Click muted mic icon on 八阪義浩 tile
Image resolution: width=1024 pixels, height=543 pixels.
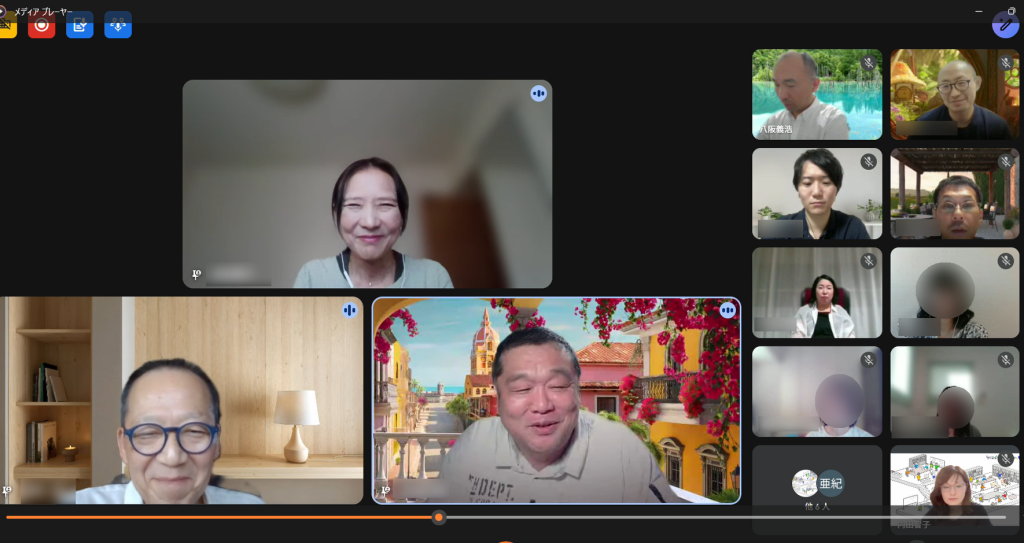[868, 63]
